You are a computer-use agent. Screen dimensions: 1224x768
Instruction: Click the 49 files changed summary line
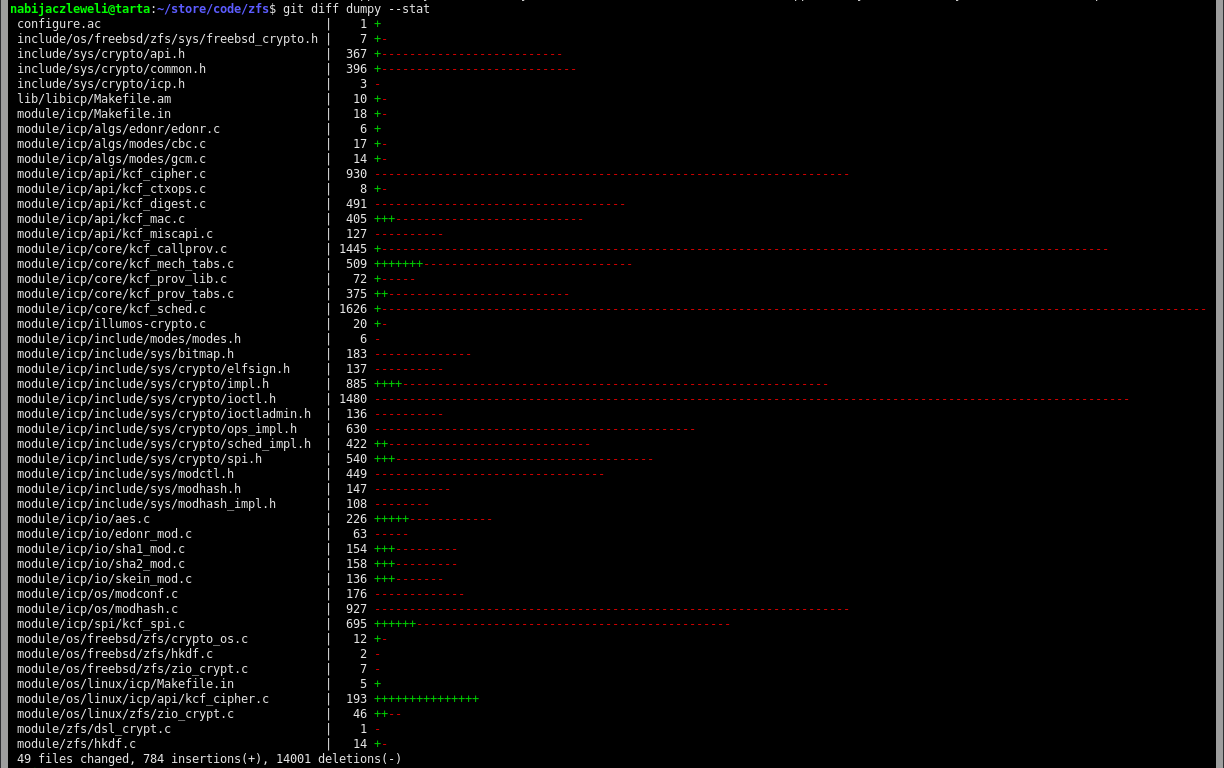coord(209,759)
